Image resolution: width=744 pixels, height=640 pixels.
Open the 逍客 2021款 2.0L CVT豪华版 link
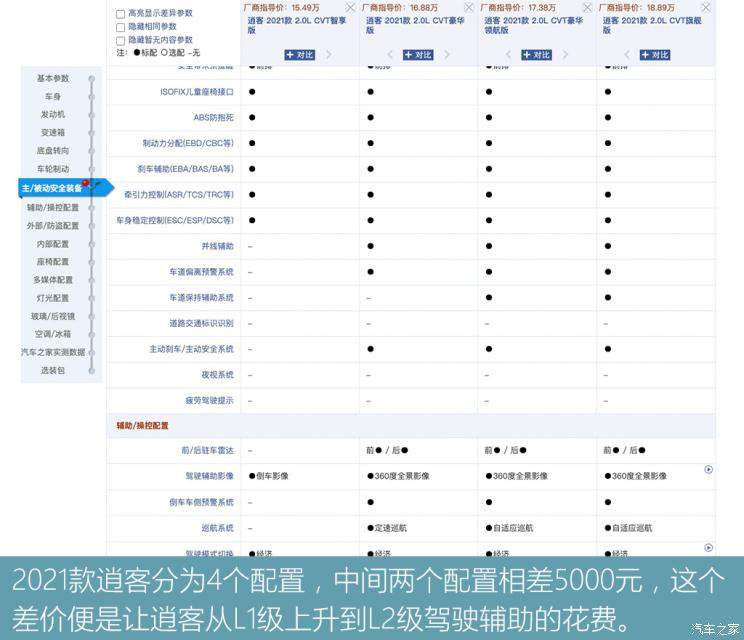pyautogui.click(x=415, y=25)
